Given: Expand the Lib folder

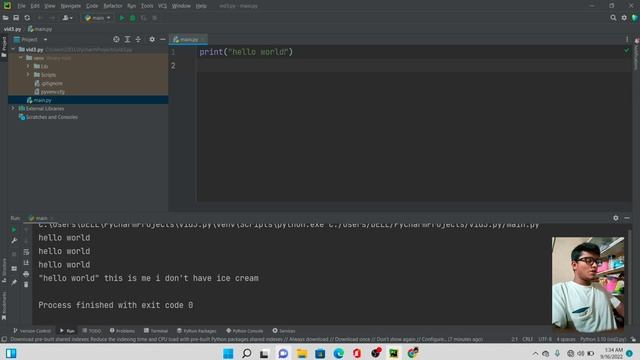Looking at the screenshot, I should (x=28, y=66).
